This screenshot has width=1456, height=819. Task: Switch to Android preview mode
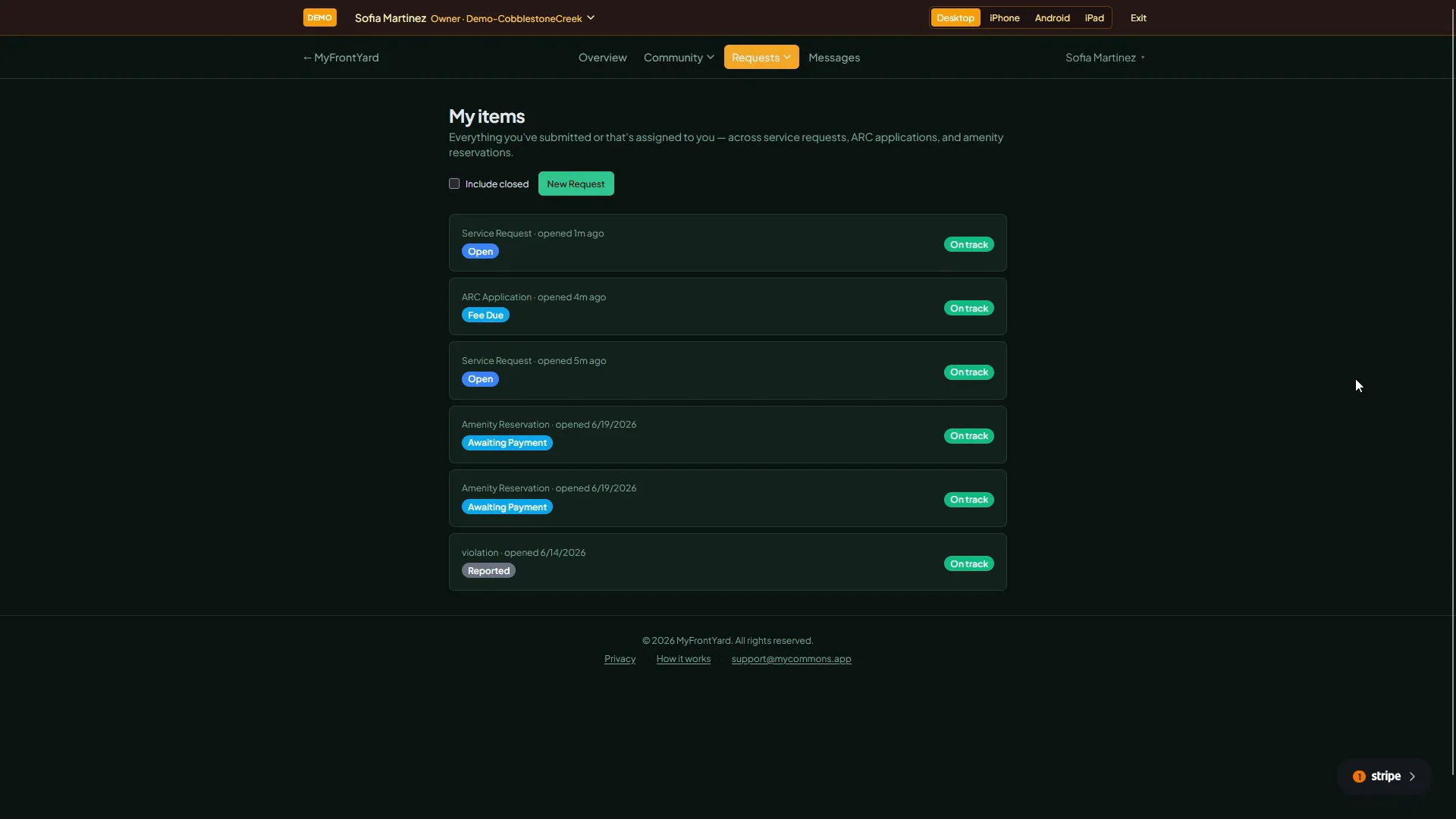[1053, 17]
